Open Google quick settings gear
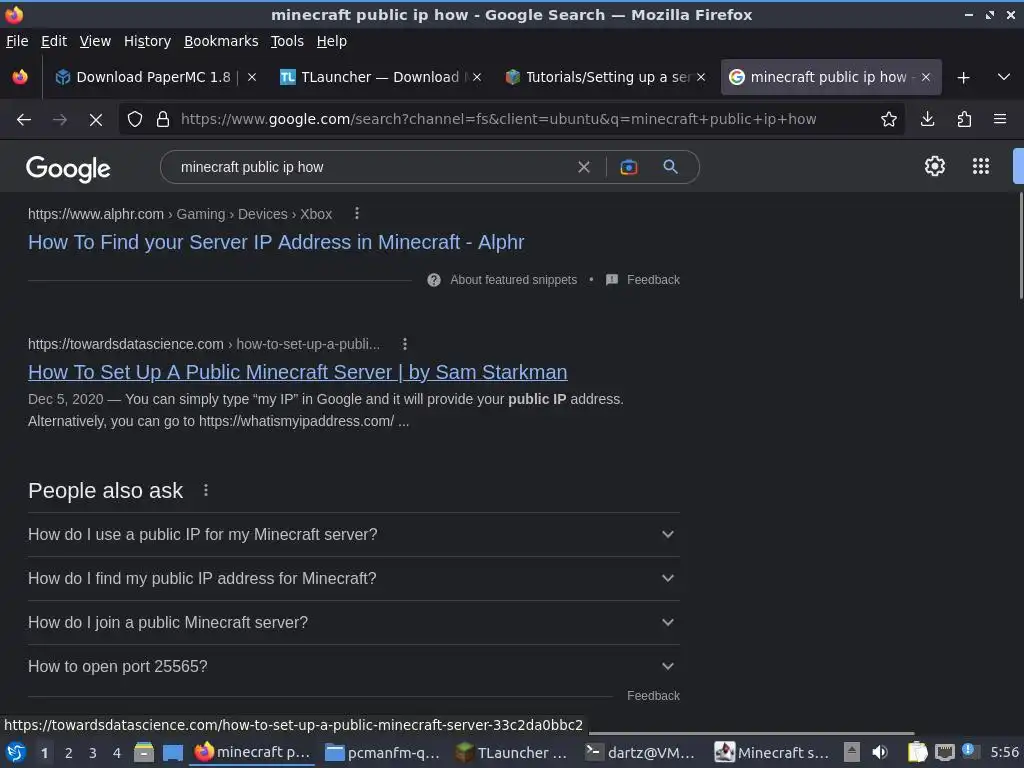Viewport: 1024px width, 768px height. pyautogui.click(x=935, y=167)
